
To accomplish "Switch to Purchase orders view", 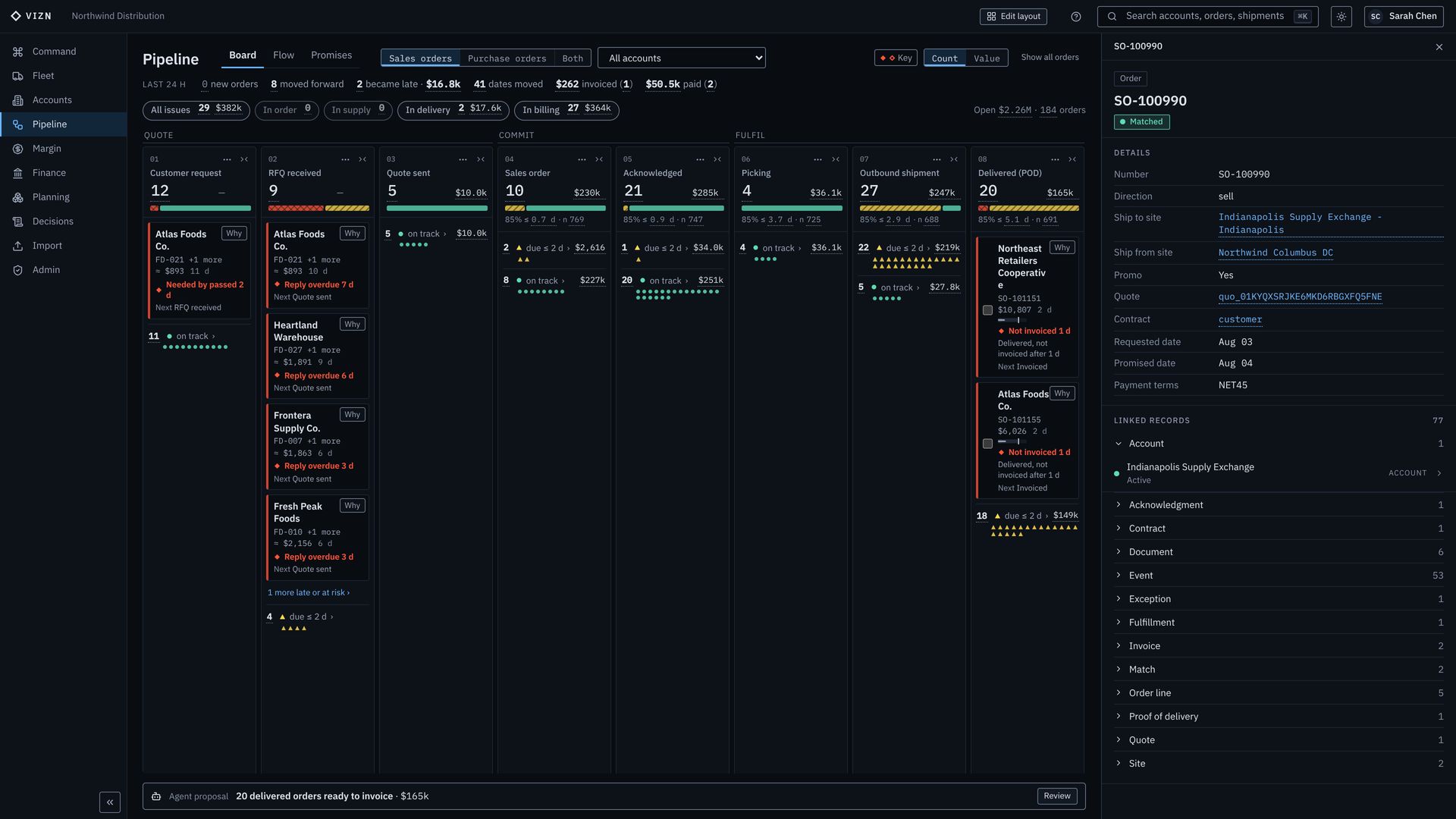I will pos(507,58).
